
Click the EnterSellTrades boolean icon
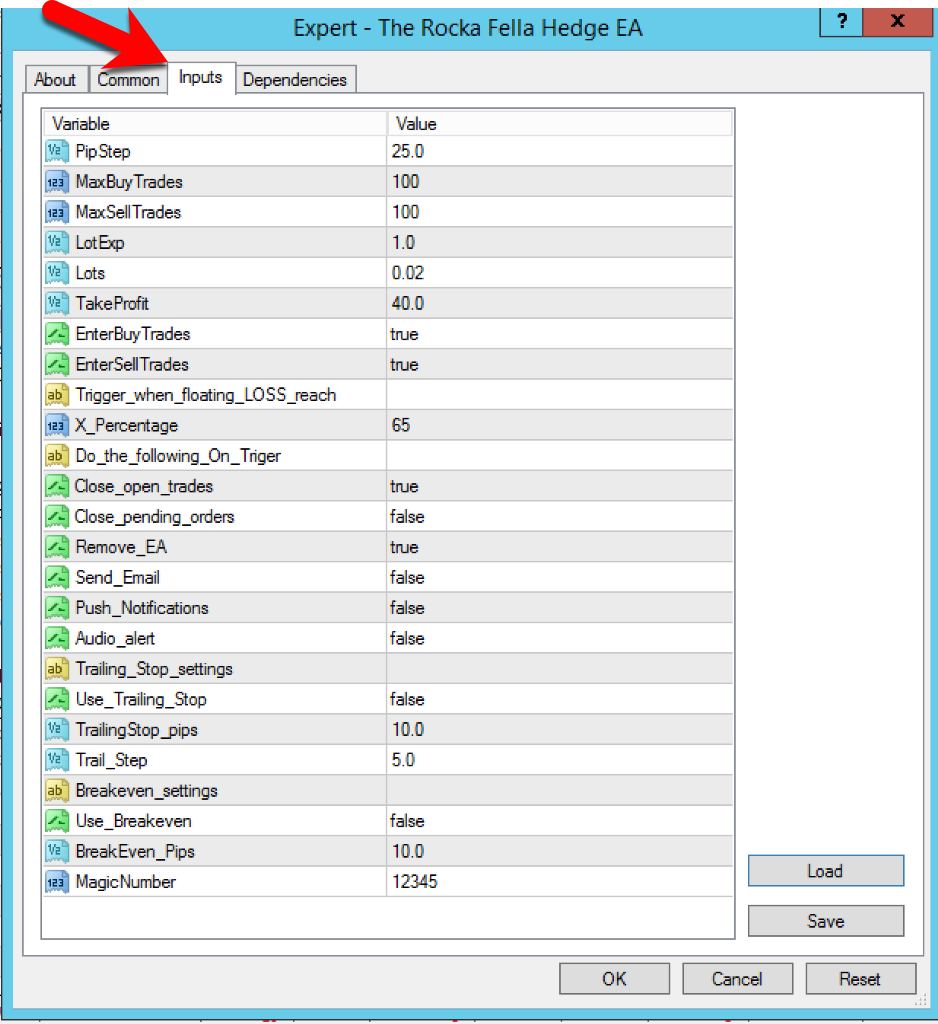click(x=57, y=364)
